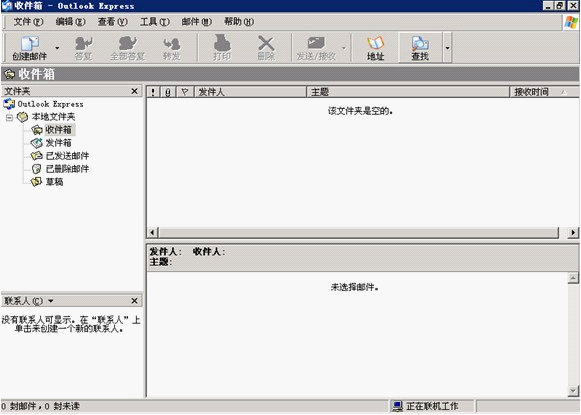Click preview pane scroll up arrow
Viewport: 581px width, 415px height.
[x=573, y=278]
